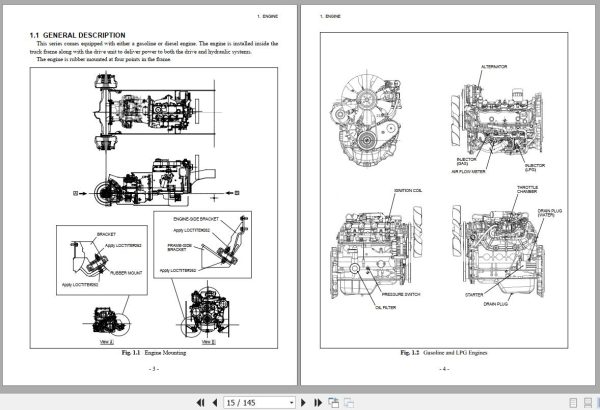Go to the first page
Viewport: 600px width, 410px height.
(200, 403)
